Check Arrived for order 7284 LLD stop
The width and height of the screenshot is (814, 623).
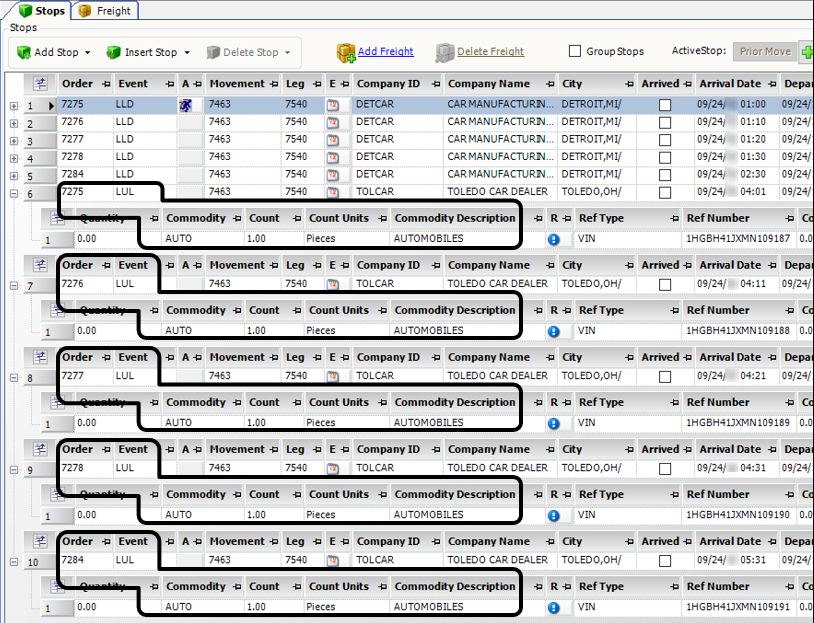point(664,175)
